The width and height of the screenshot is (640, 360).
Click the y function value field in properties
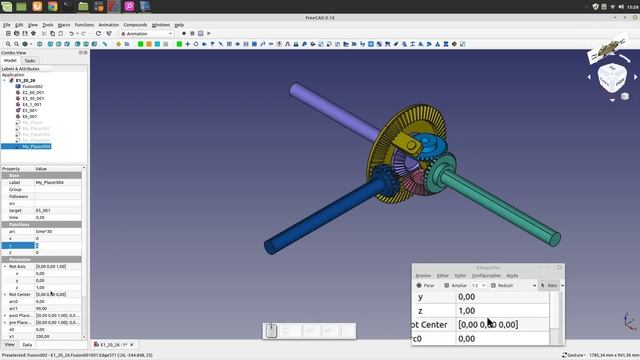pyautogui.click(x=58, y=246)
